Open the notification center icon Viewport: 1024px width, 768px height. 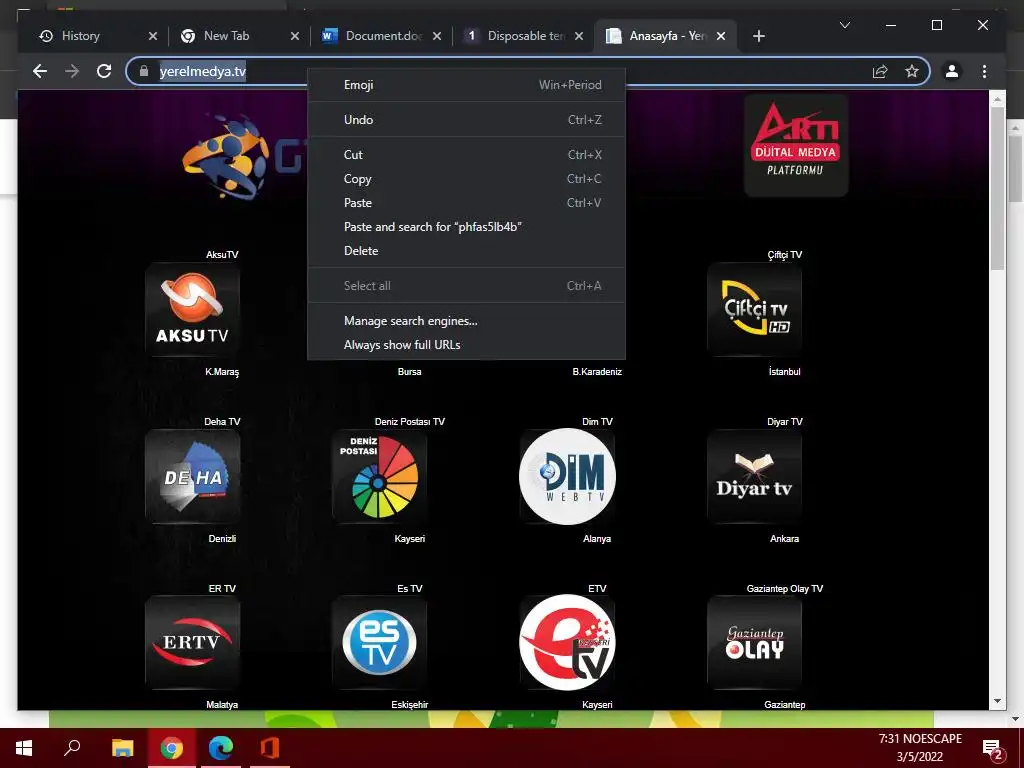[993, 749]
